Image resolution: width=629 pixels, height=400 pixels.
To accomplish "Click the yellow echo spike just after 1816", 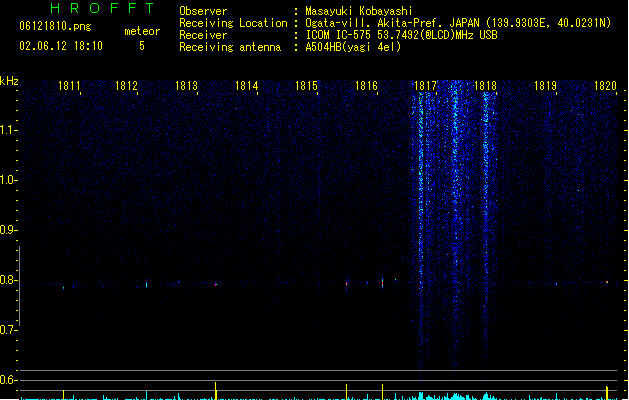I will click(382, 392).
